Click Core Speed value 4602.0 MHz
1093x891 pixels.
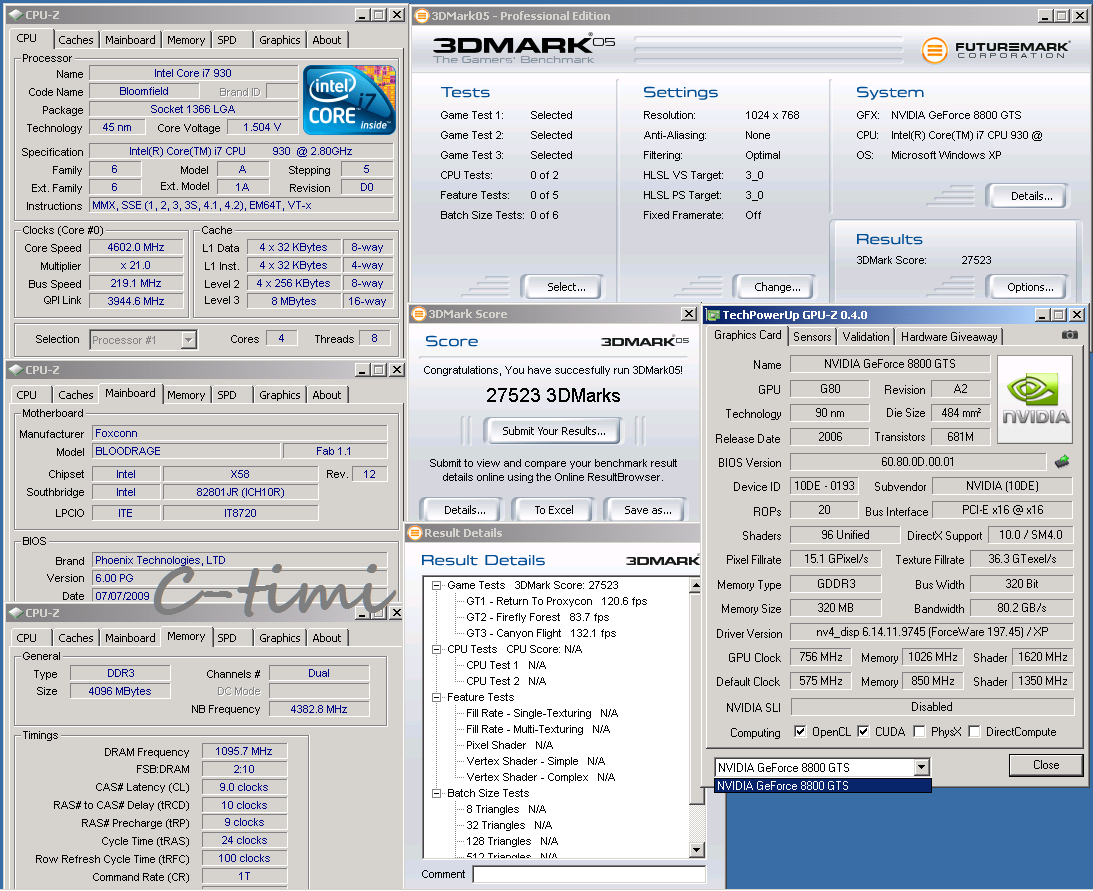(136, 248)
